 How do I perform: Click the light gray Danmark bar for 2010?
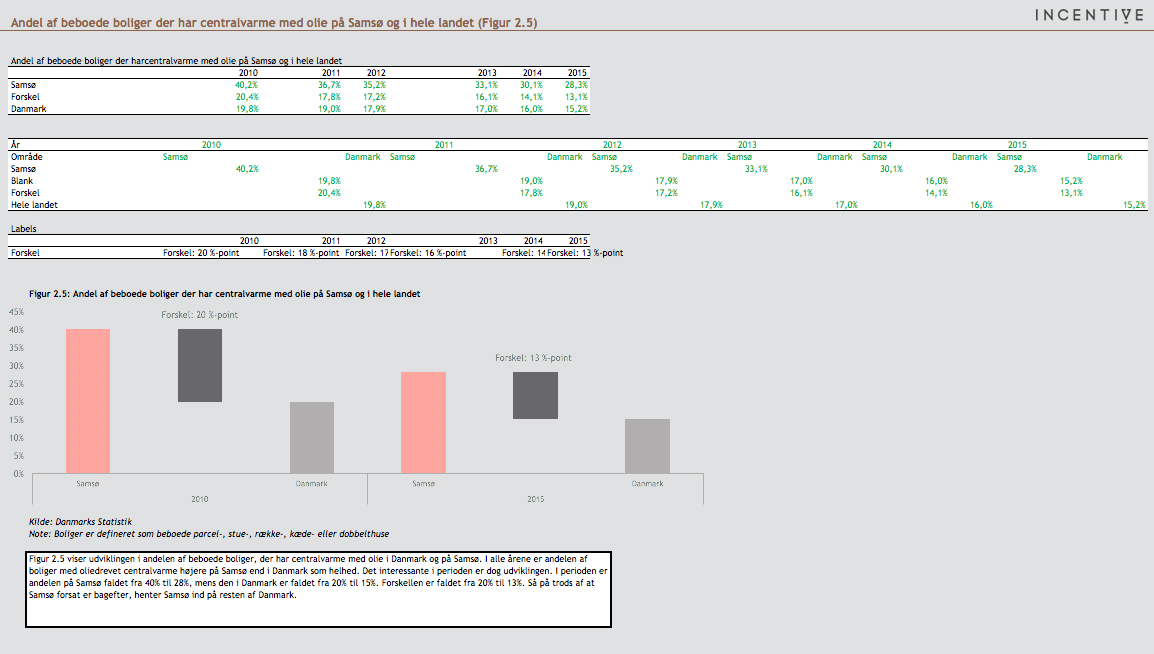coord(311,437)
